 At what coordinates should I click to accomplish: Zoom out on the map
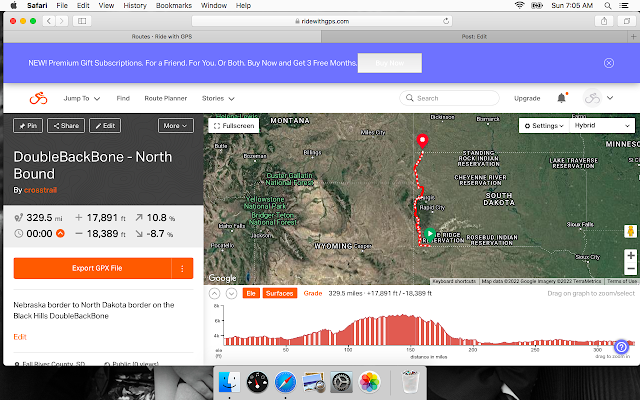[631, 269]
